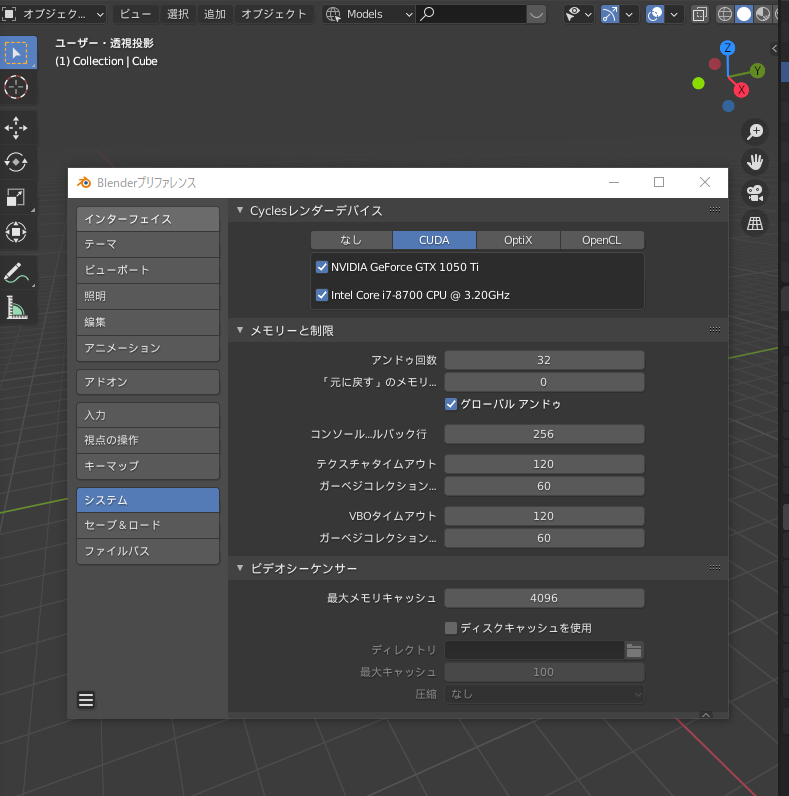Click the viewport zoom magnifier icon

click(x=755, y=131)
